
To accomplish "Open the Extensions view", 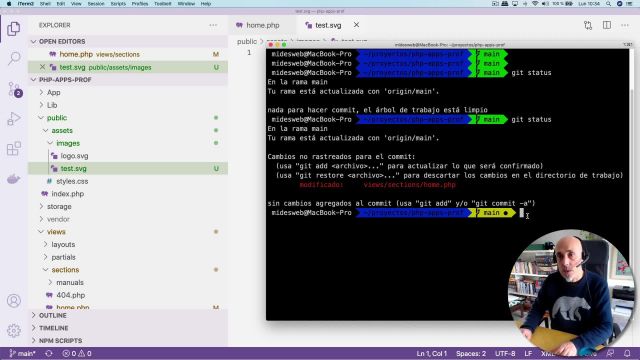I will (13, 149).
